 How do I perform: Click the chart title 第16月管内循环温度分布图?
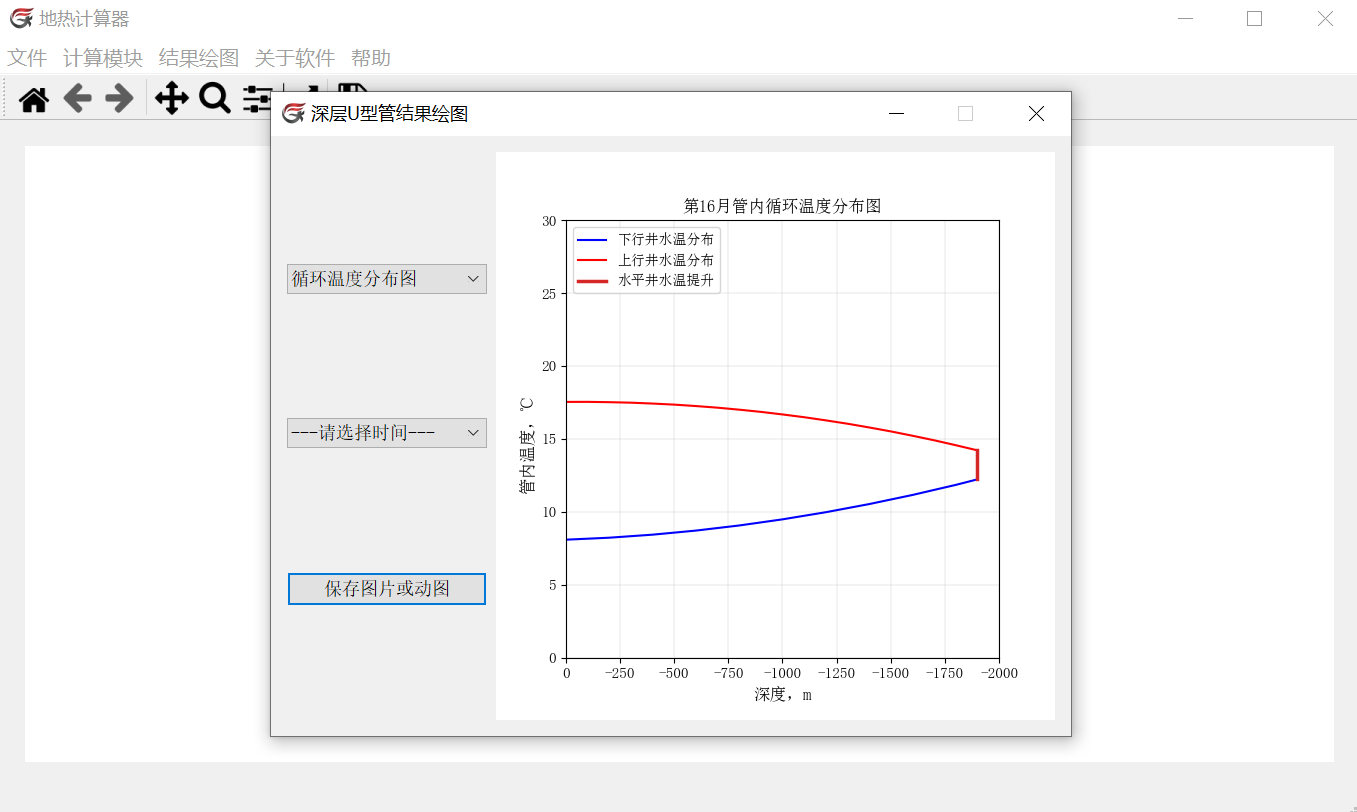point(782,206)
